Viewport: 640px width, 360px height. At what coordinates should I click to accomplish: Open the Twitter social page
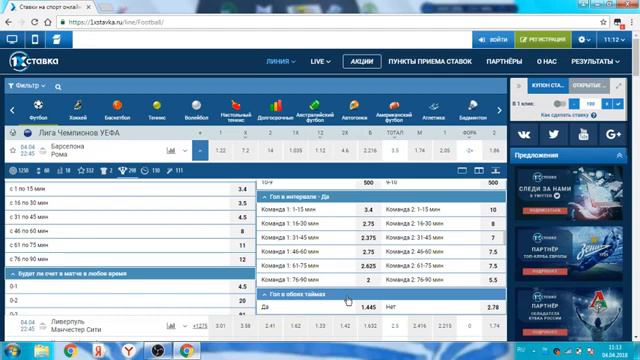coord(553,134)
